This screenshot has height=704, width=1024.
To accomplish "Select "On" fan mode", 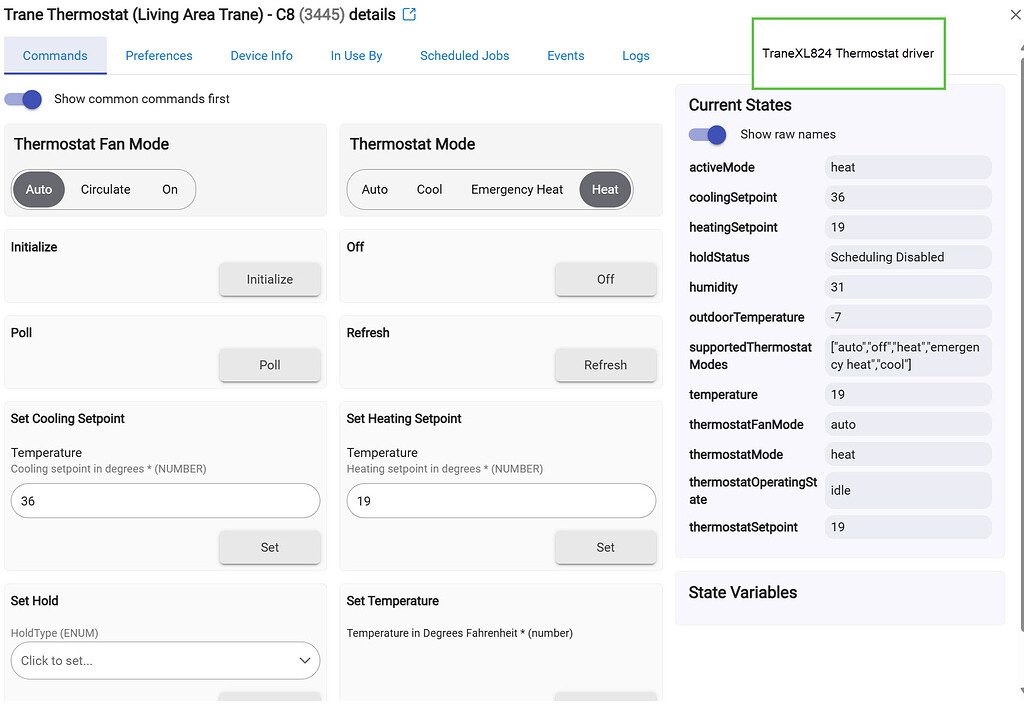I will pyautogui.click(x=170, y=189).
